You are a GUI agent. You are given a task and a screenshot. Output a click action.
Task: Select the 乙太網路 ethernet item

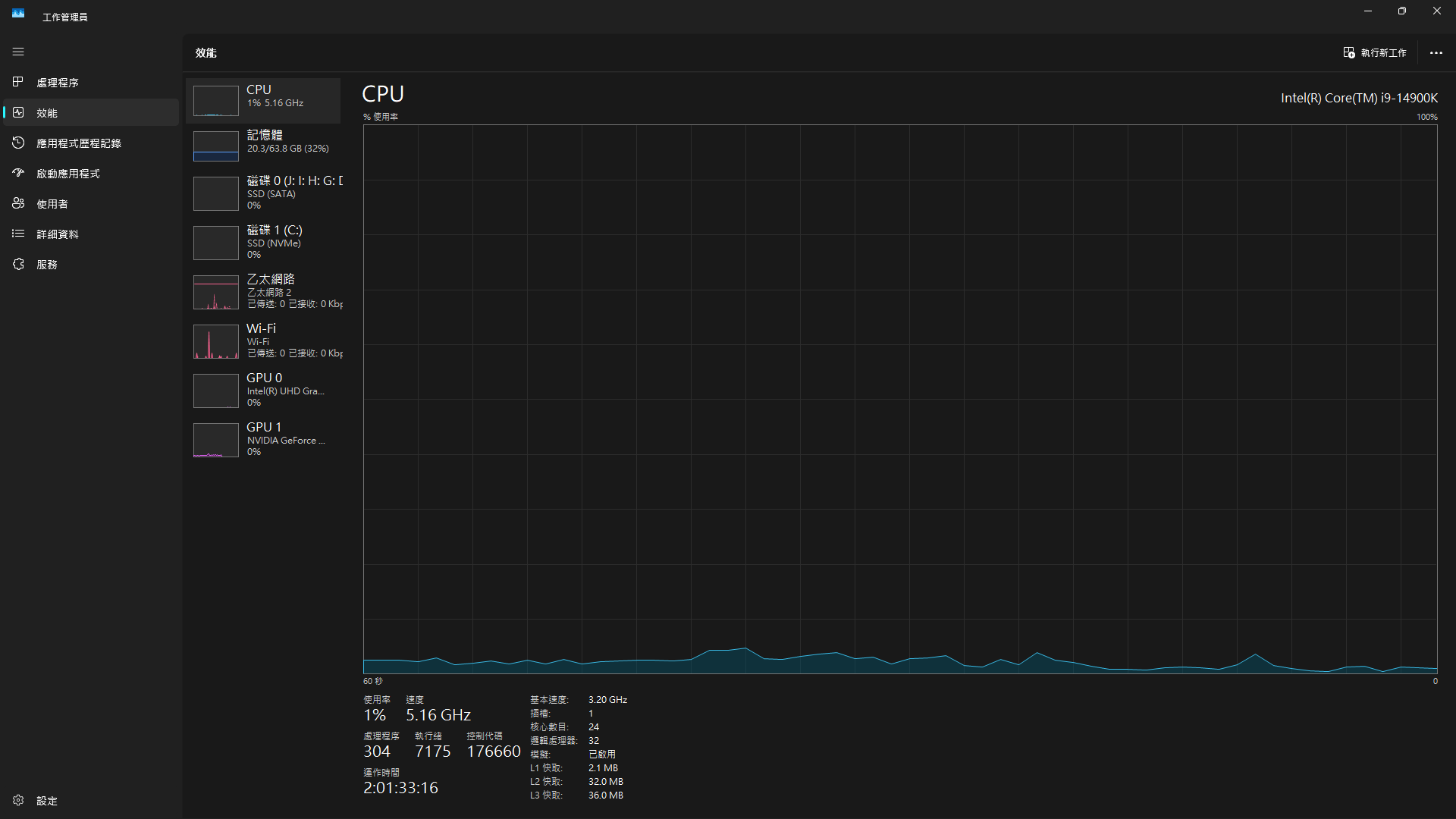pyautogui.click(x=263, y=291)
